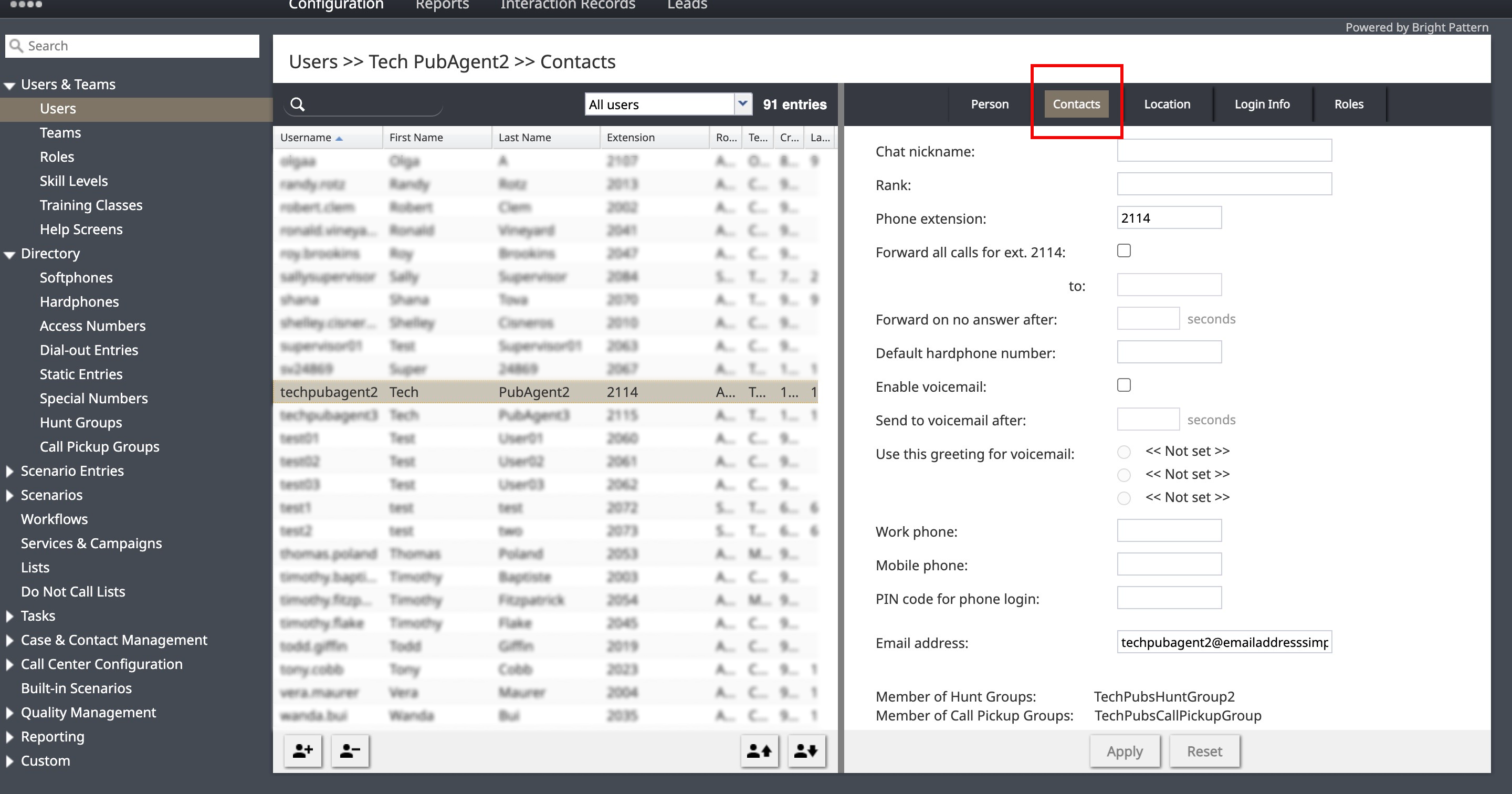This screenshot has height=794, width=1512.
Task: Switch to the Login Info tab
Action: coord(1262,104)
